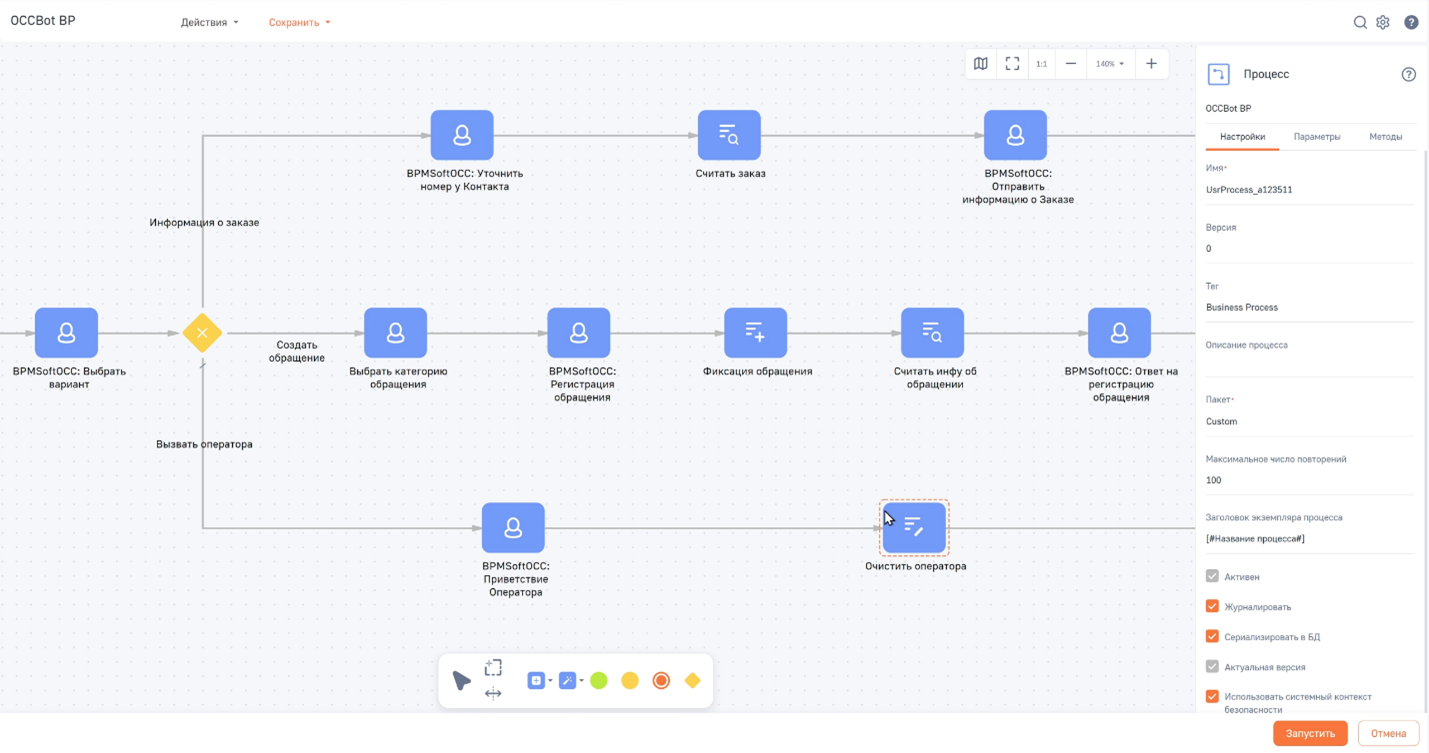This screenshot has width=1429, height=753.
Task: Switch to the Методы tab
Action: coord(1385,137)
